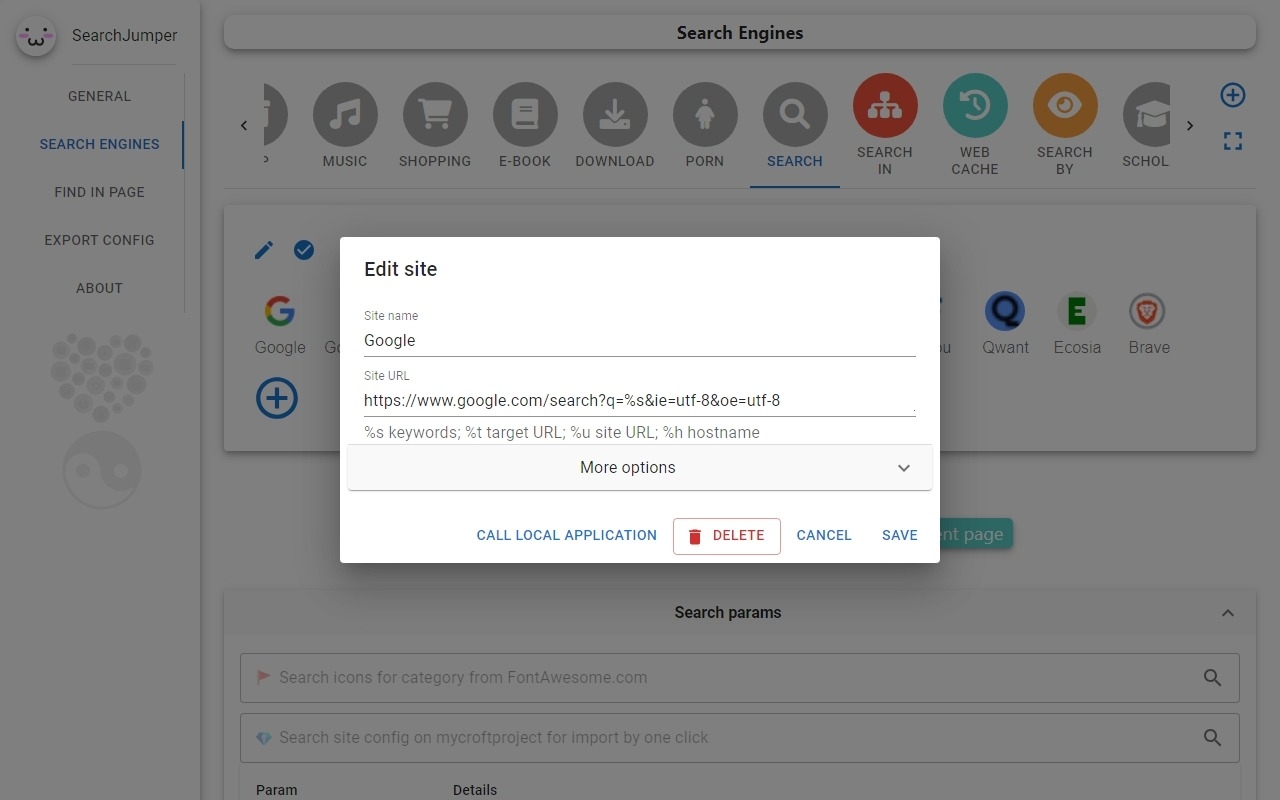Image resolution: width=1280 pixels, height=800 pixels.
Task: Open the Web Cache category icon
Action: click(975, 106)
